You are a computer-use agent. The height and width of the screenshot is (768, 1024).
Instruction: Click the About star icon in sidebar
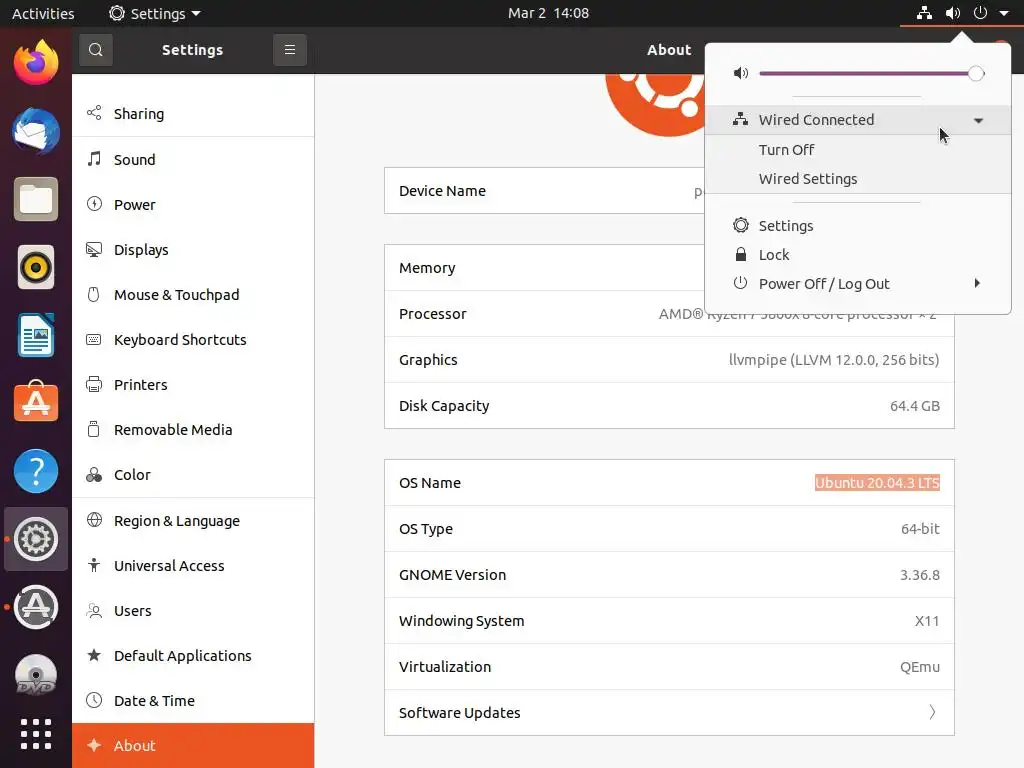[x=94, y=745]
